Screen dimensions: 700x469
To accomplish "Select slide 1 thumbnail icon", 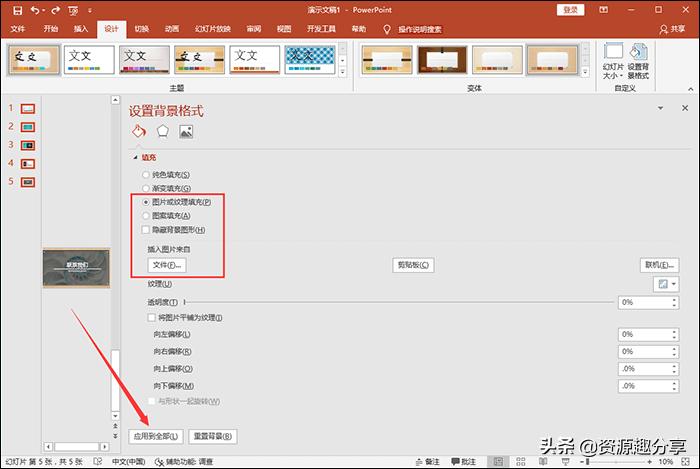I will tap(28, 108).
